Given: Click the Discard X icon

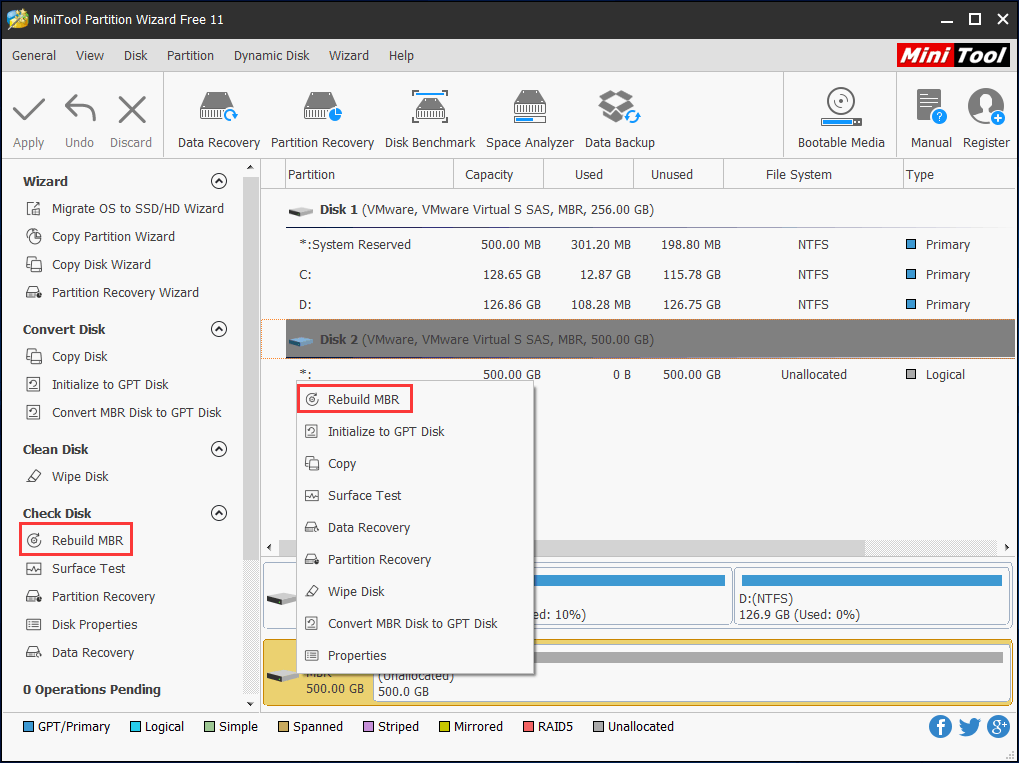Looking at the screenshot, I should 132,110.
